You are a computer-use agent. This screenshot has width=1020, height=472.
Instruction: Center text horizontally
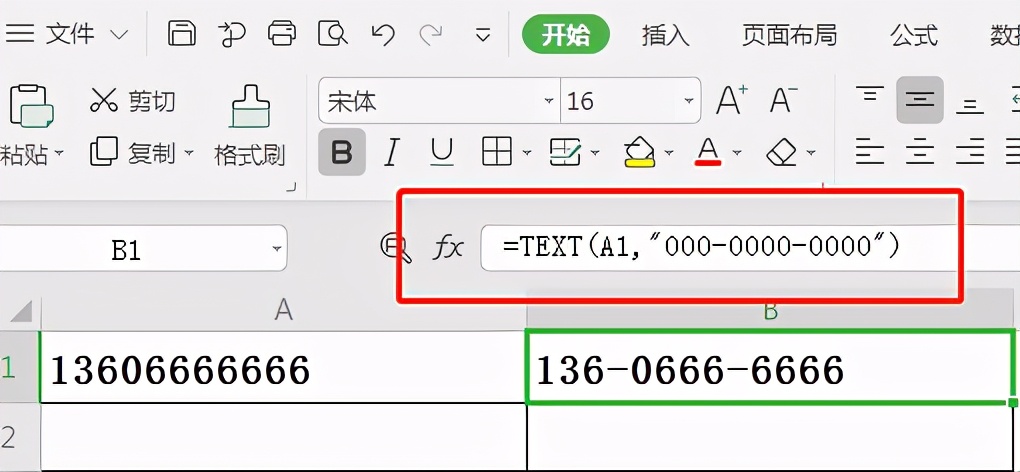[x=920, y=151]
